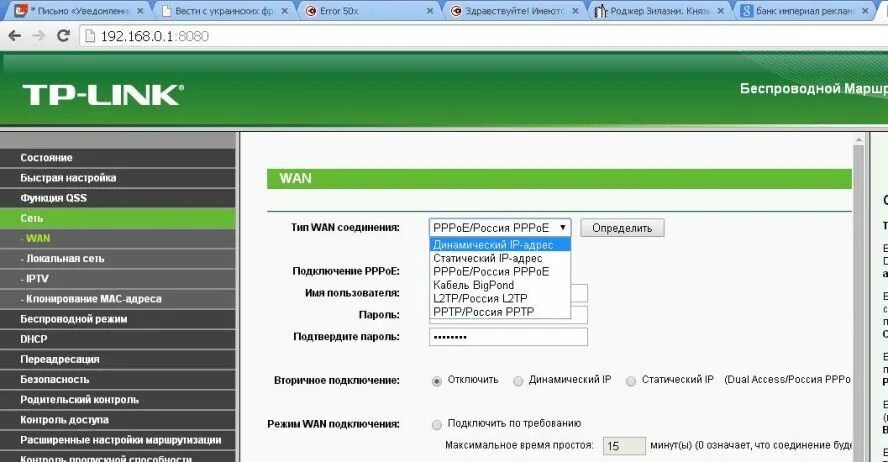Screen dimensions: 888x462
Task: Open Безопасность in sidebar
Action: coord(118,379)
